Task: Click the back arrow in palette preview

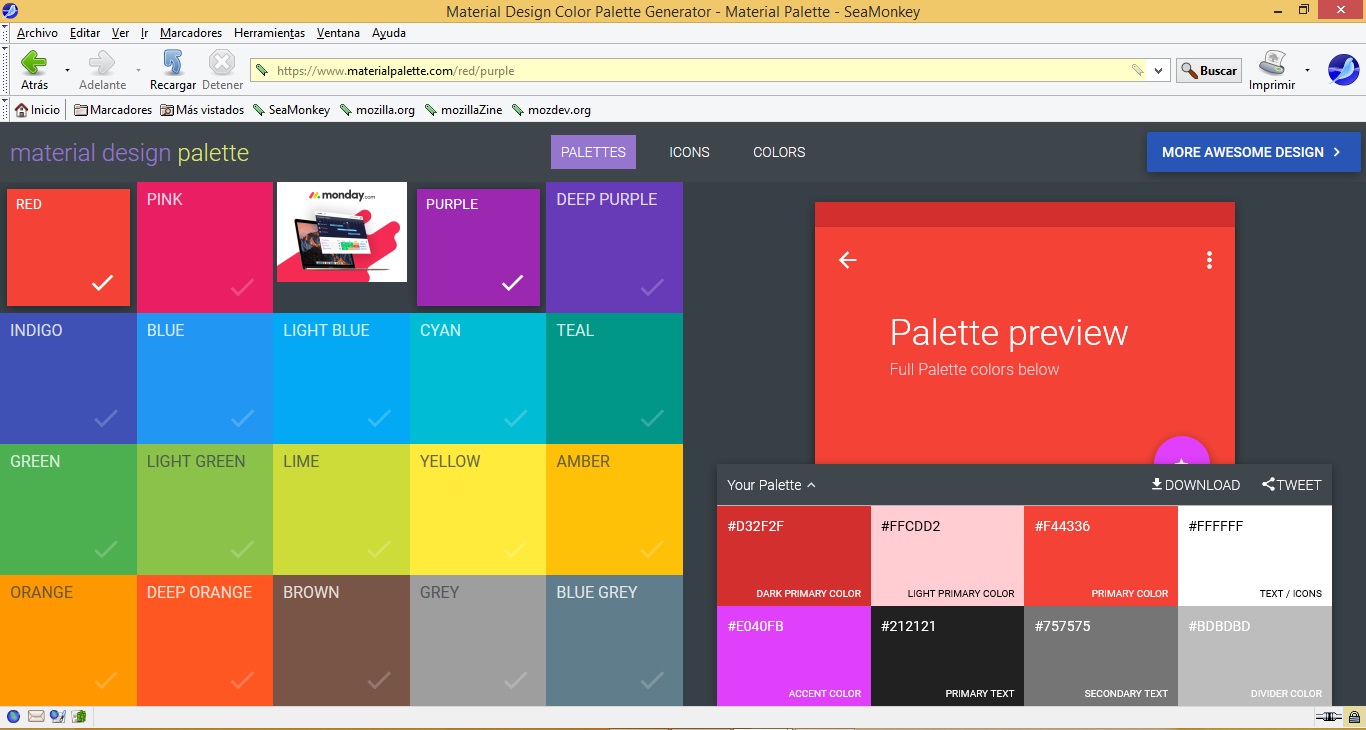Action: coord(848,260)
